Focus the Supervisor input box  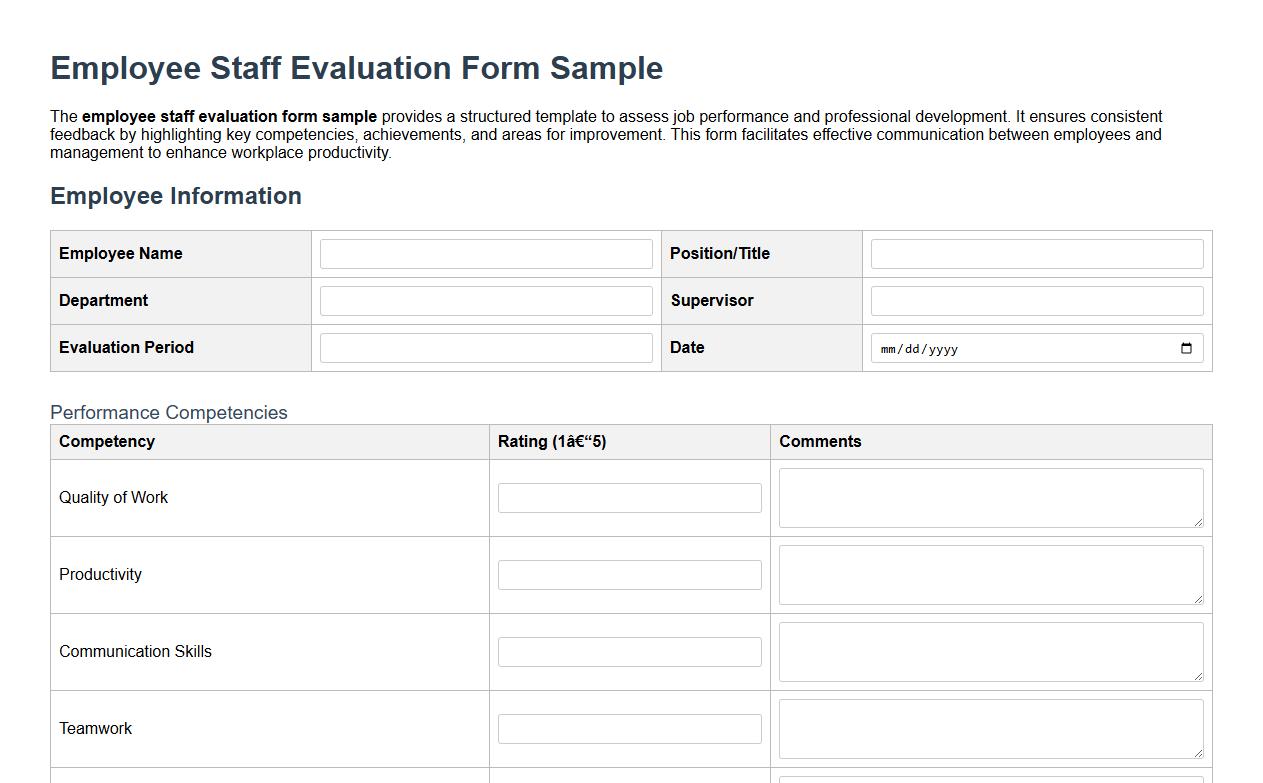coord(1036,300)
